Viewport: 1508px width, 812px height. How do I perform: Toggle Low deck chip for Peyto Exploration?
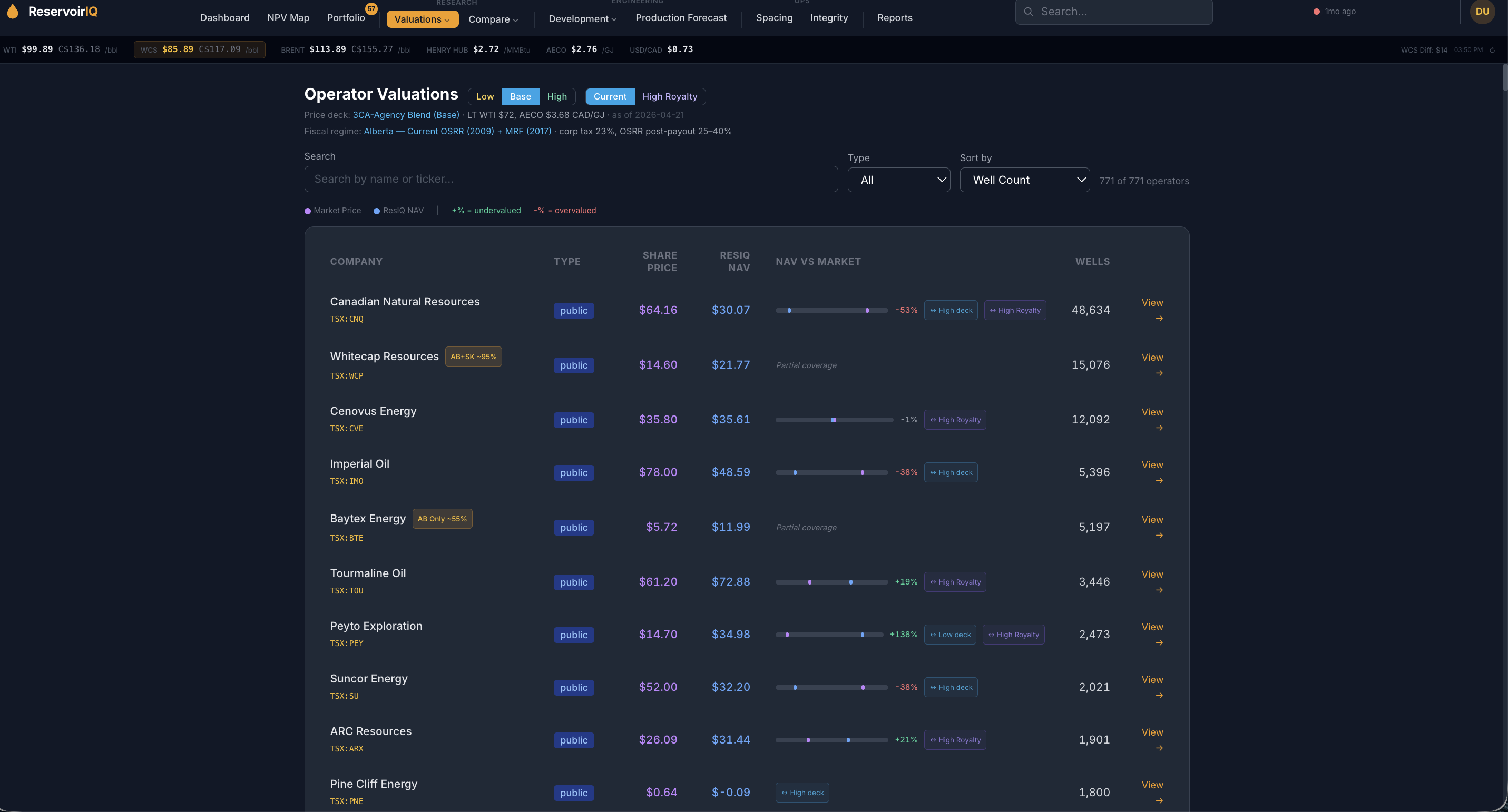[950, 635]
